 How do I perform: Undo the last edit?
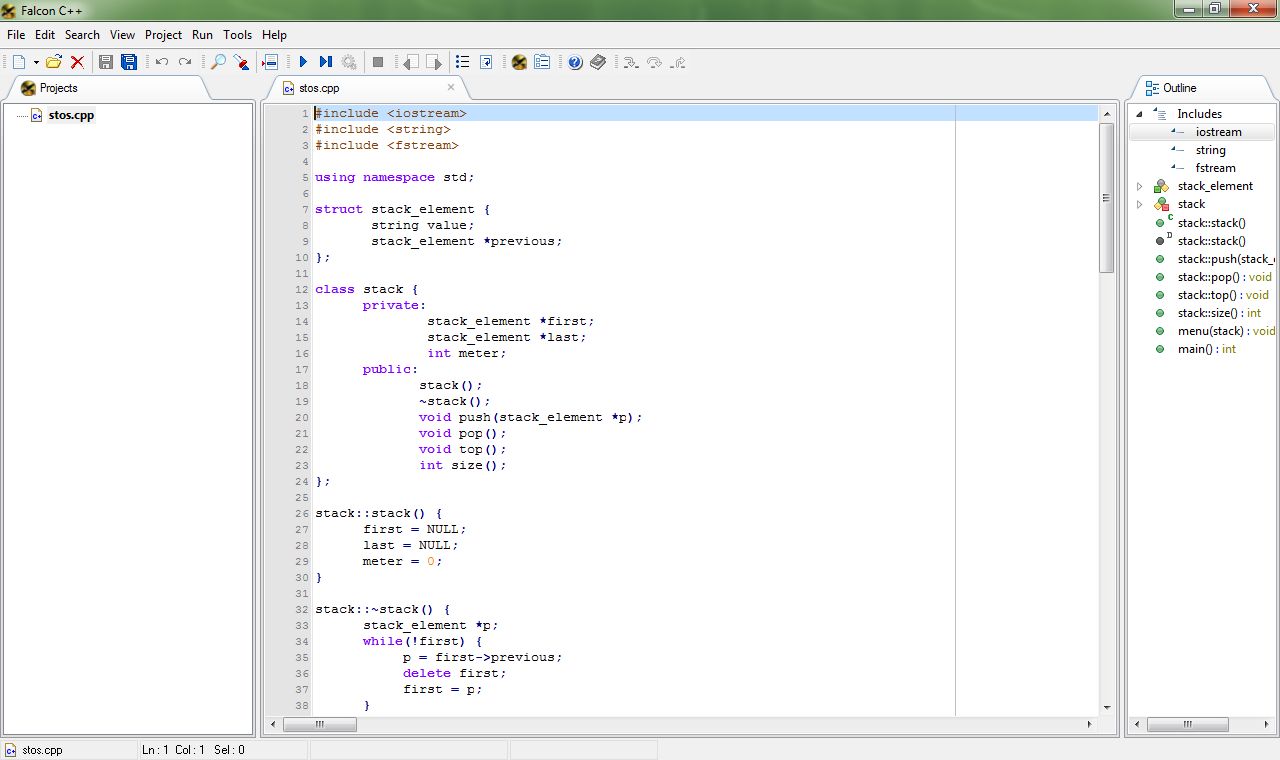coord(160,61)
